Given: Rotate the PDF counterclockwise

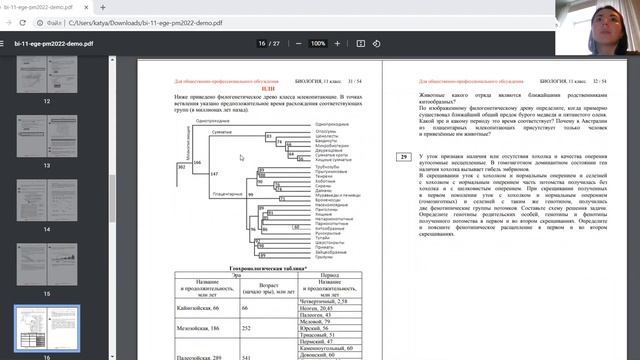Looking at the screenshot, I should pyautogui.click(x=376, y=43).
